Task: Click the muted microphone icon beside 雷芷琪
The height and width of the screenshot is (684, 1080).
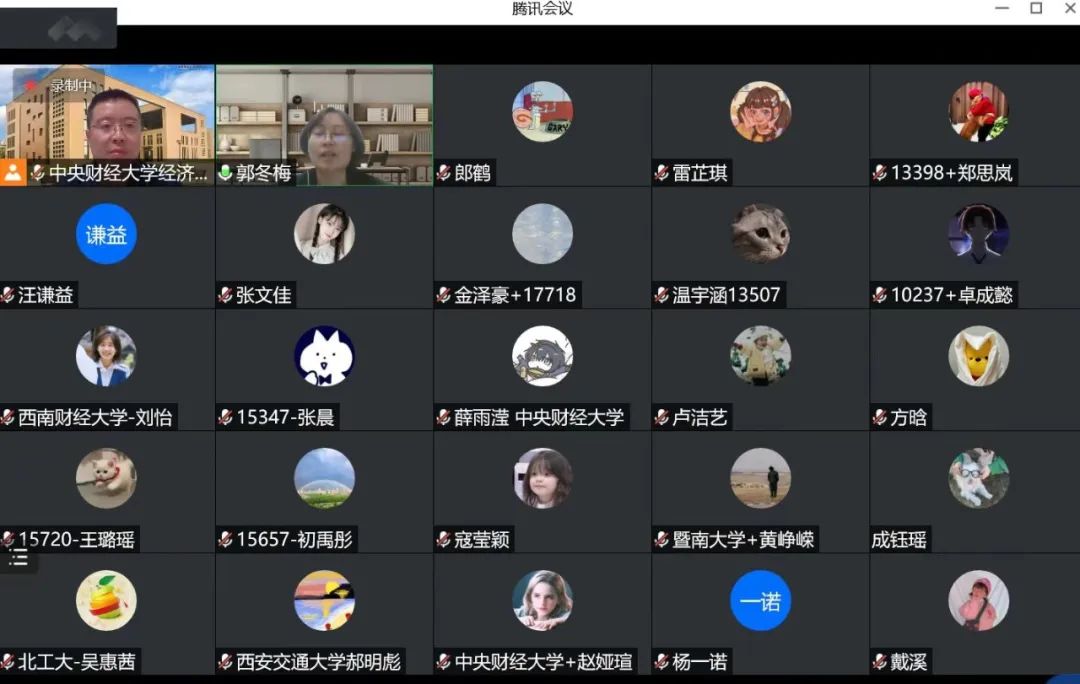Action: (662, 173)
